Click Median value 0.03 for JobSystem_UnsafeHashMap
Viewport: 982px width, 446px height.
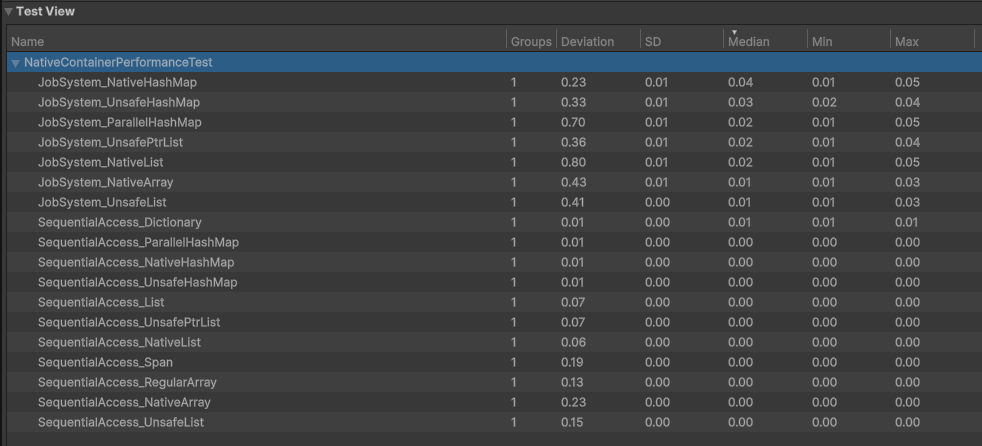(x=740, y=102)
